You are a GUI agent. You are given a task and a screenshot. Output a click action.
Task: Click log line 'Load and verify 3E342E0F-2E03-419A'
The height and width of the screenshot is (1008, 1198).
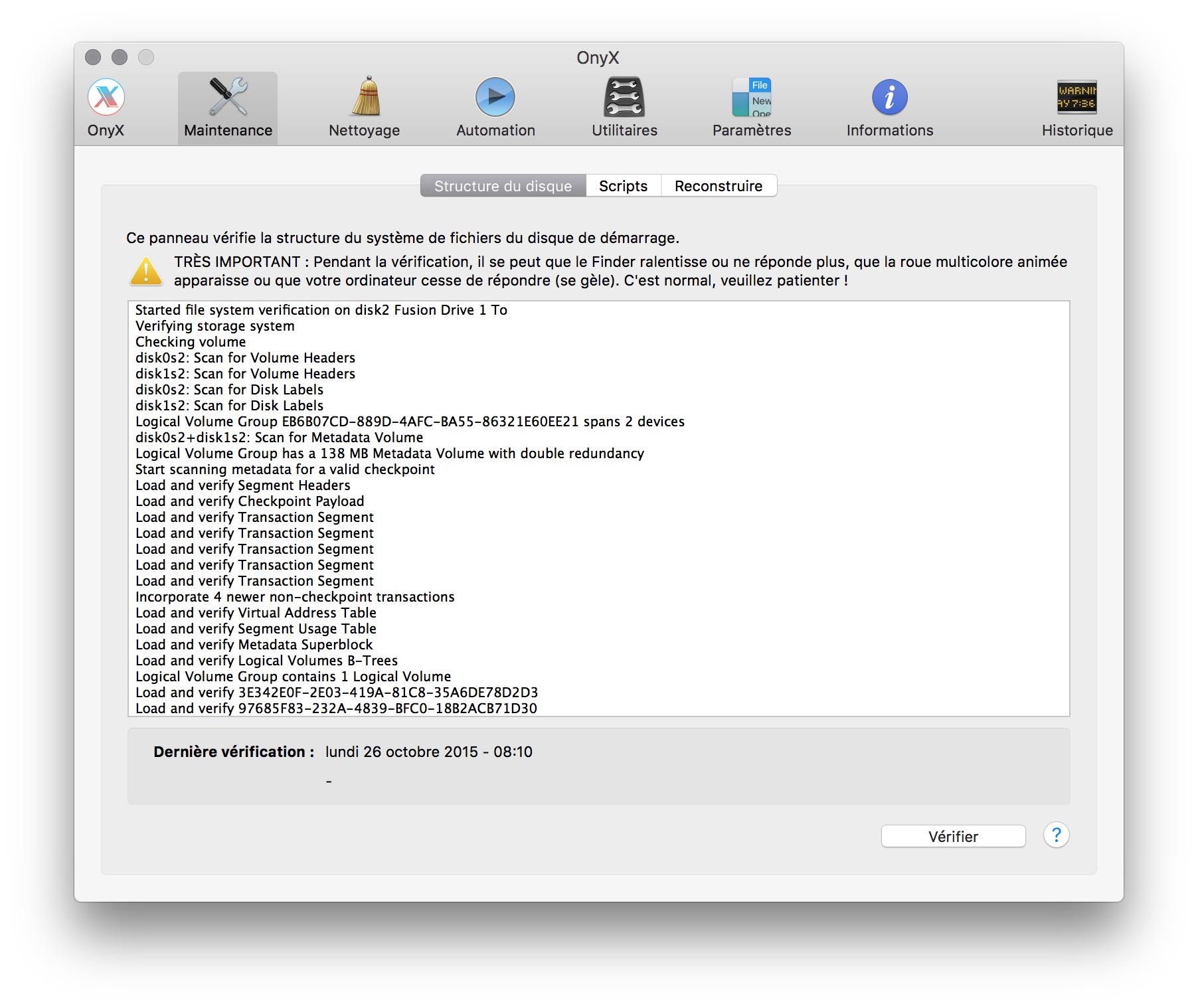tap(337, 693)
